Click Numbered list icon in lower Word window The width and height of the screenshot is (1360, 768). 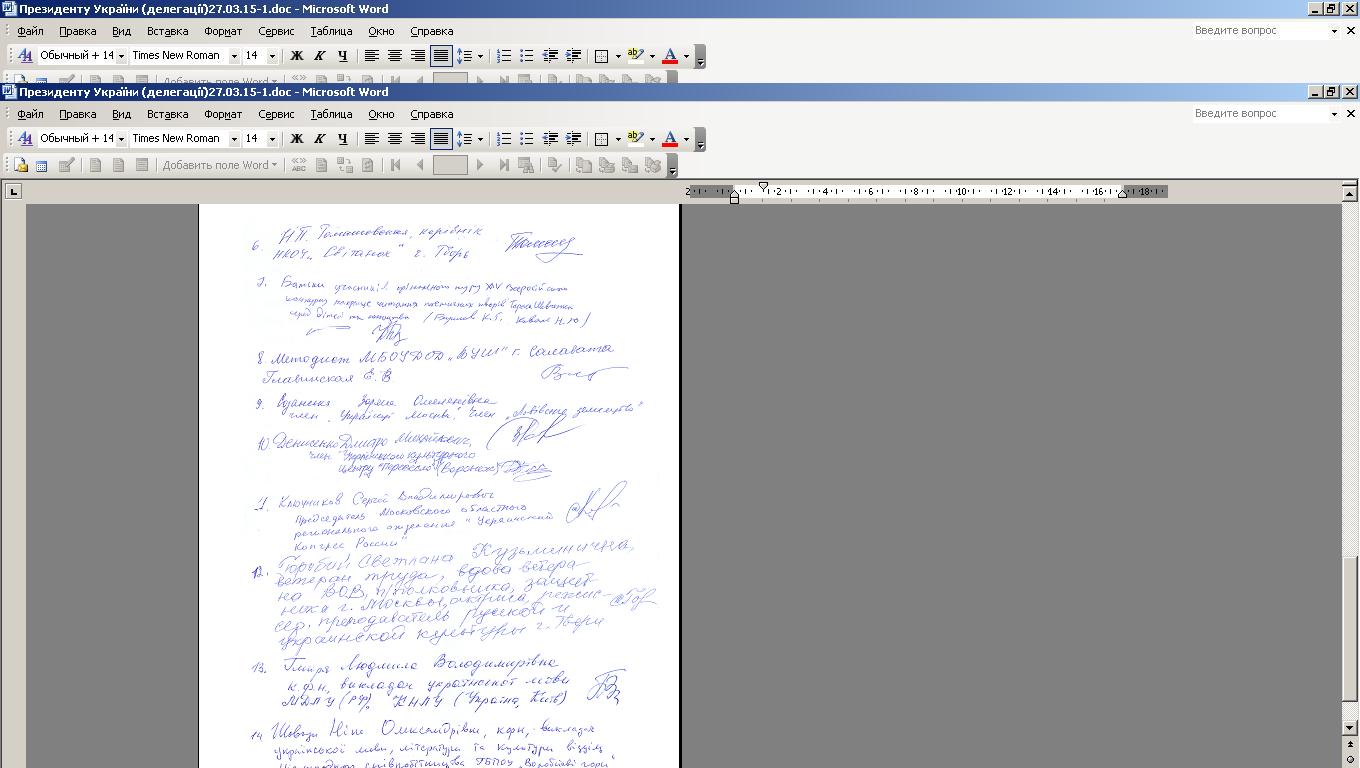(x=504, y=139)
